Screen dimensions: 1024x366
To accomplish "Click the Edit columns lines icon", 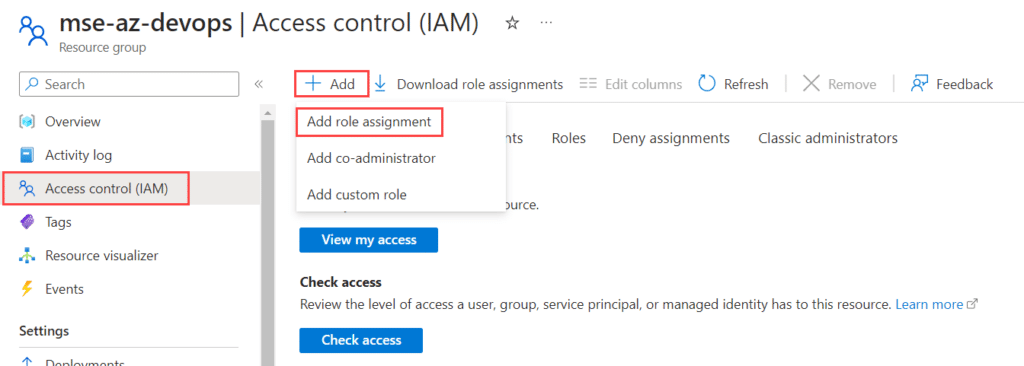I will [588, 84].
